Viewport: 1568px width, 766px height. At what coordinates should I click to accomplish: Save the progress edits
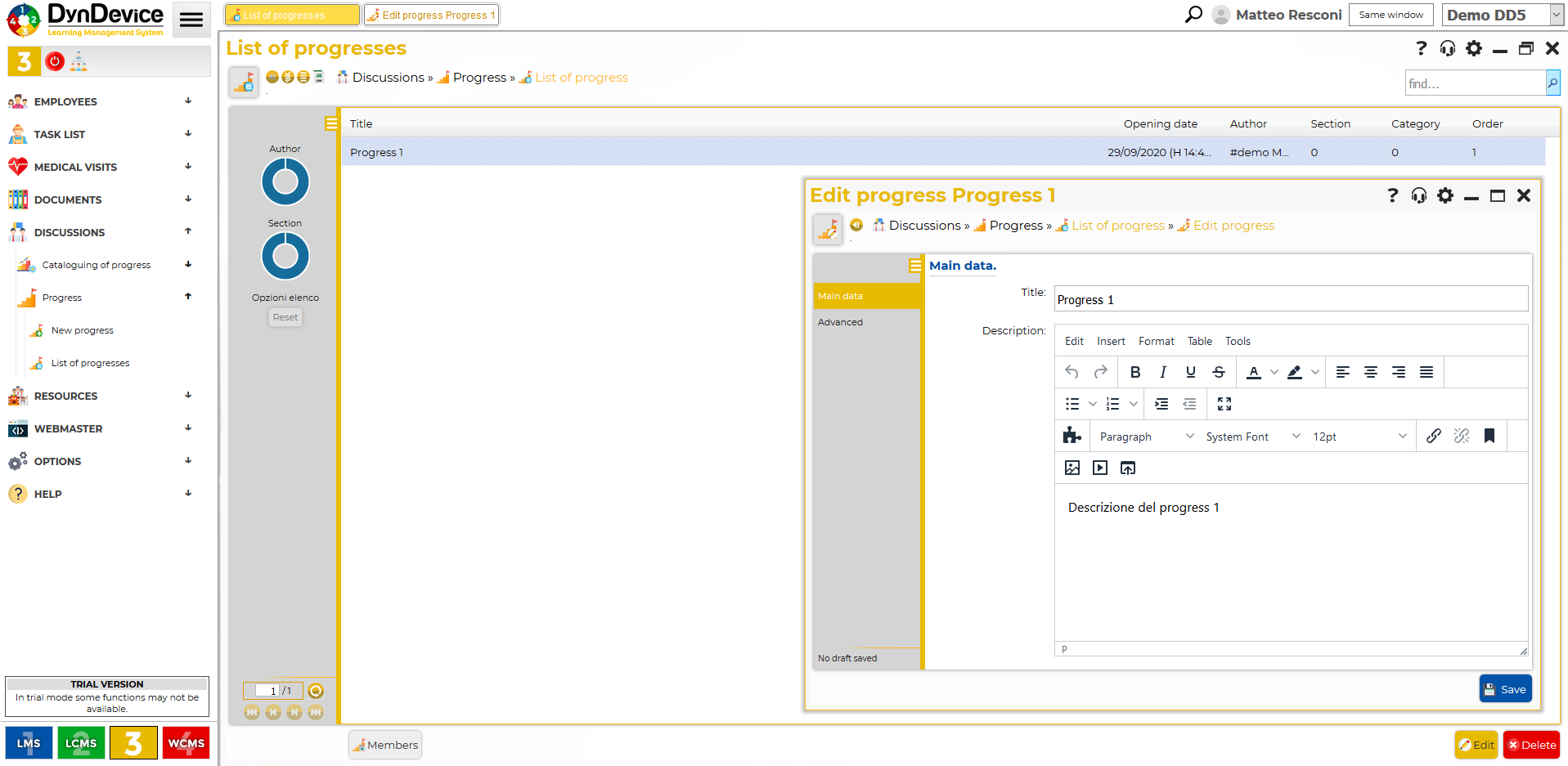click(1505, 689)
